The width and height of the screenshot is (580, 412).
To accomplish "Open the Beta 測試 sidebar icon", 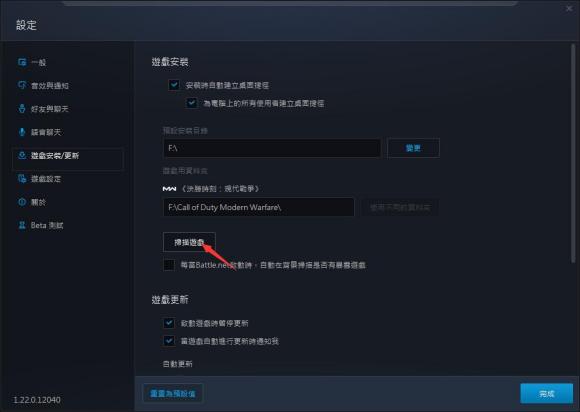I will [22, 225].
